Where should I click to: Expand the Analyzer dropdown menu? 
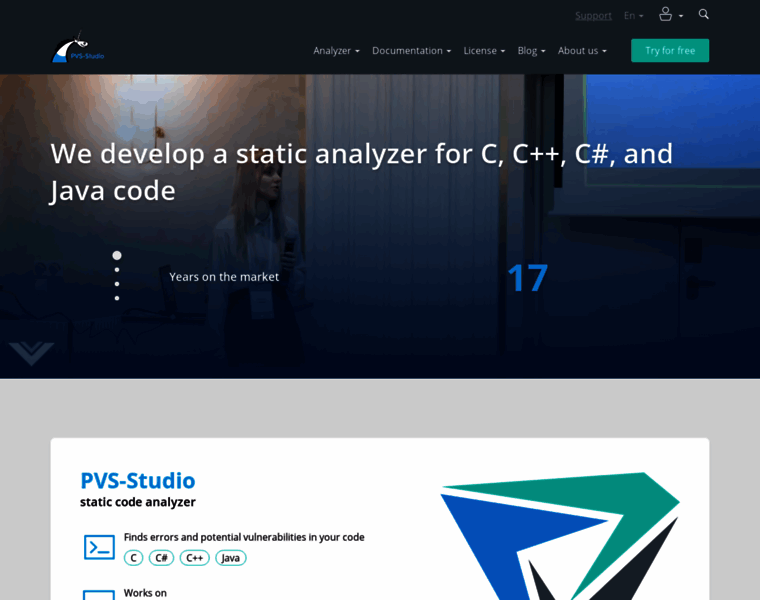click(x=336, y=51)
